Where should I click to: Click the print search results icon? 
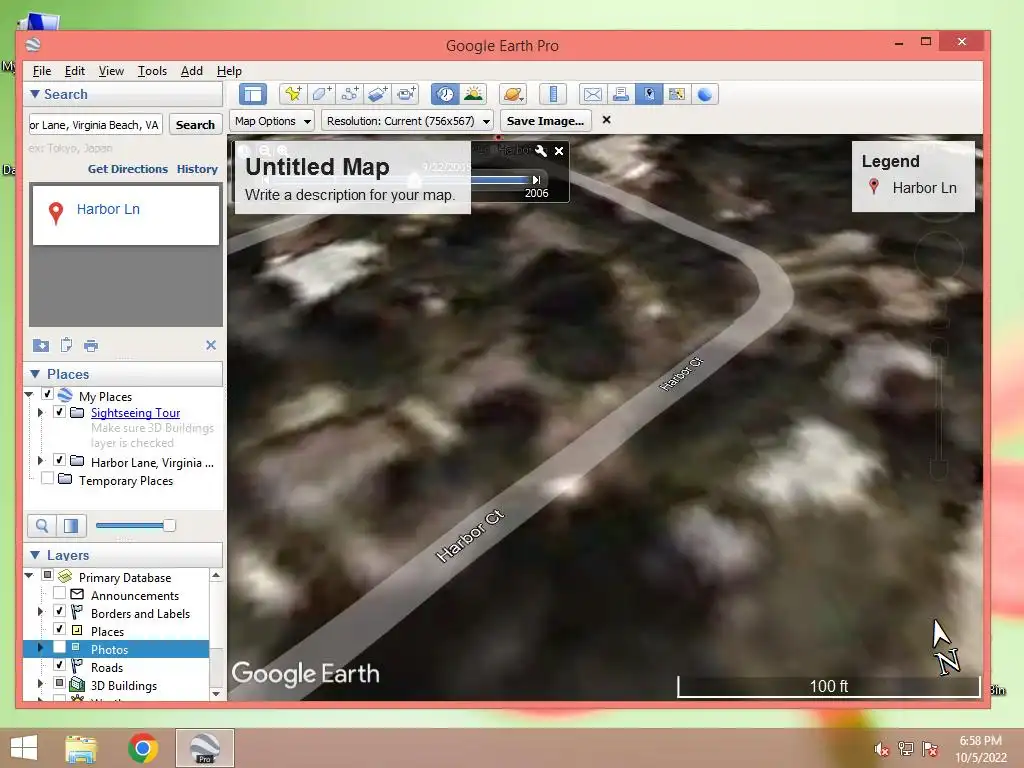[91, 345]
